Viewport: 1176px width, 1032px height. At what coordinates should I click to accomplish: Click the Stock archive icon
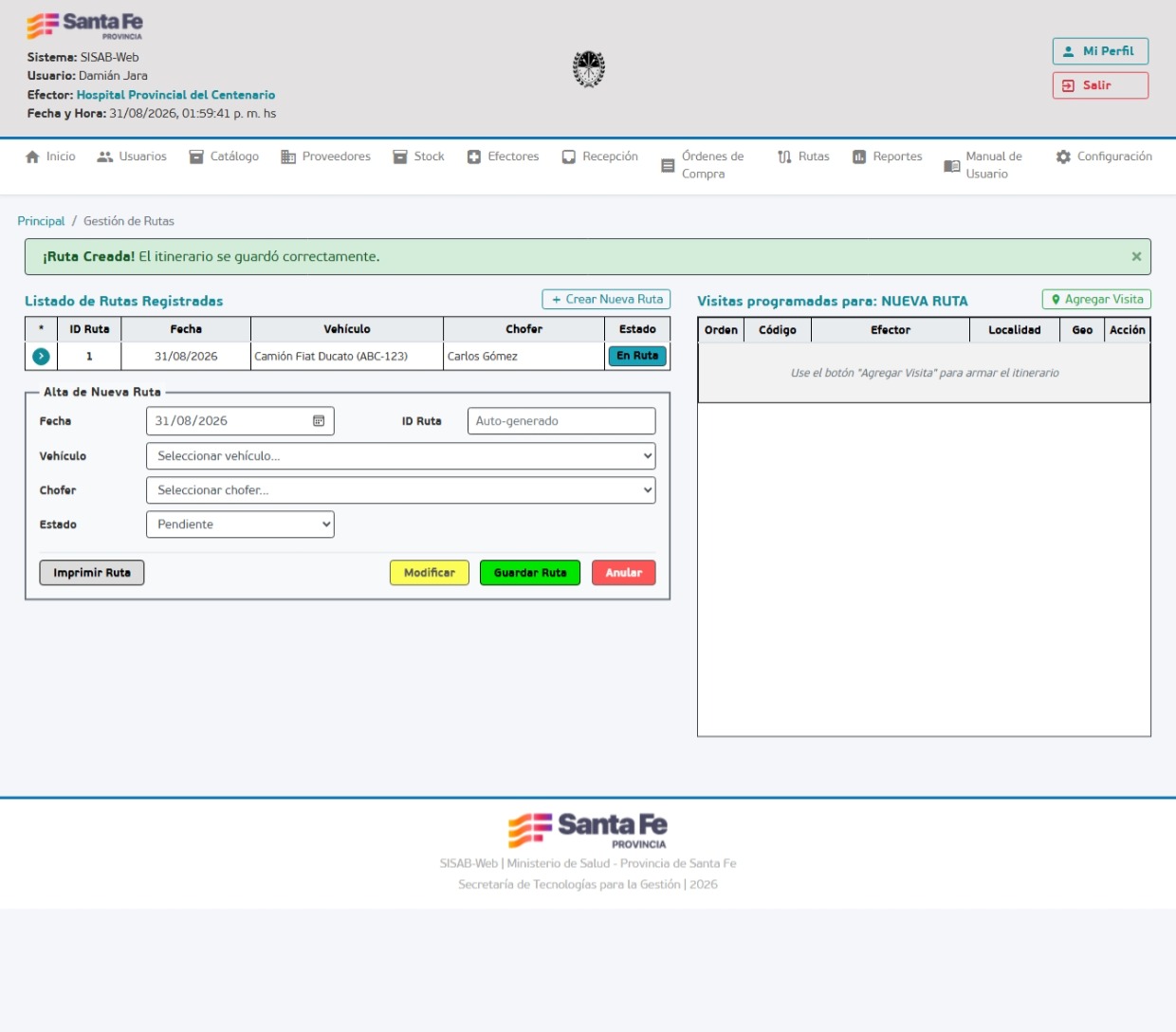pyautogui.click(x=400, y=157)
